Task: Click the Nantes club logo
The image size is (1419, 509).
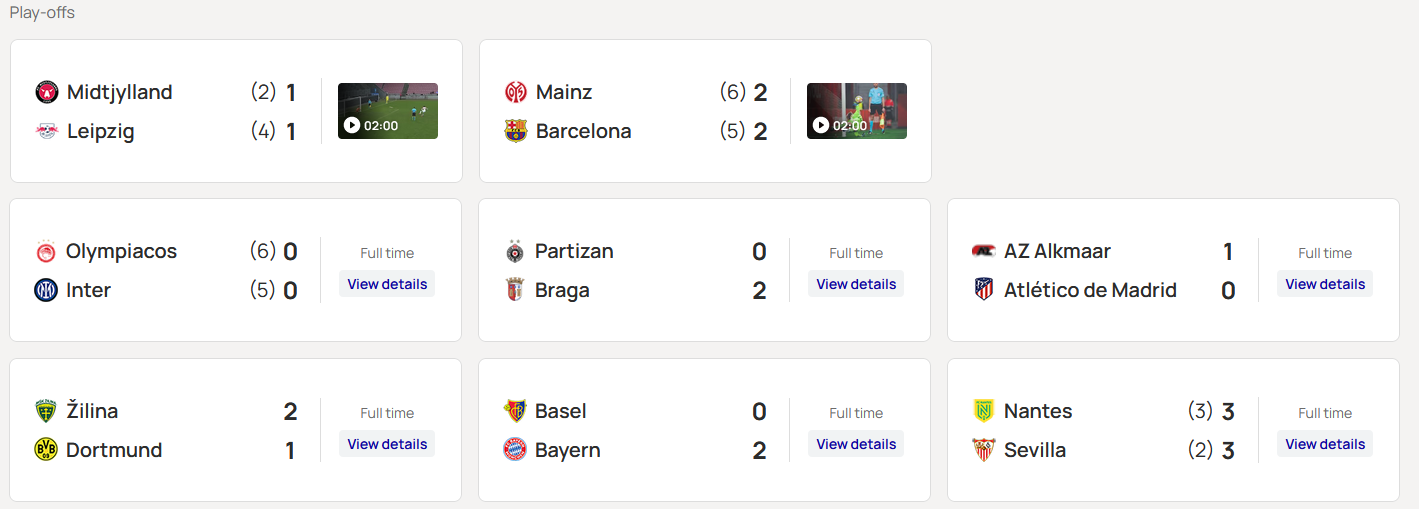Action: point(984,411)
